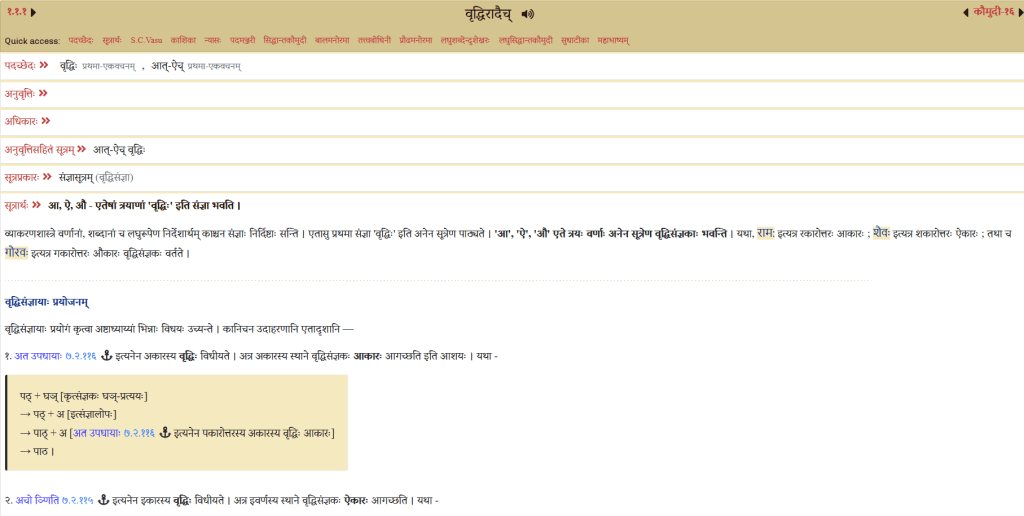This screenshot has height=516, width=1024.
Task: Expand the पदच्छेदः section chevron
Action: pyautogui.click(x=44, y=65)
